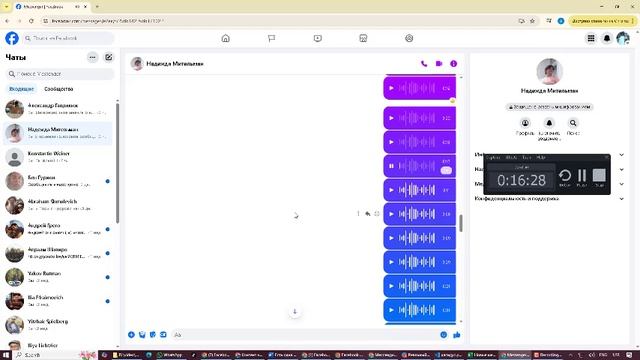
Task: Choose a sticker from the composer
Action: click(x=153, y=335)
